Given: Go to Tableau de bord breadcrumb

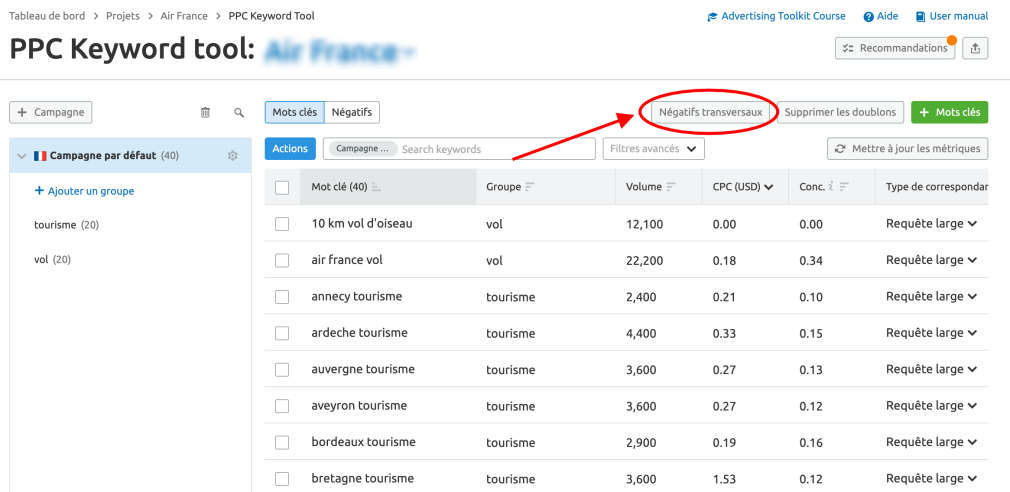Looking at the screenshot, I should [47, 16].
